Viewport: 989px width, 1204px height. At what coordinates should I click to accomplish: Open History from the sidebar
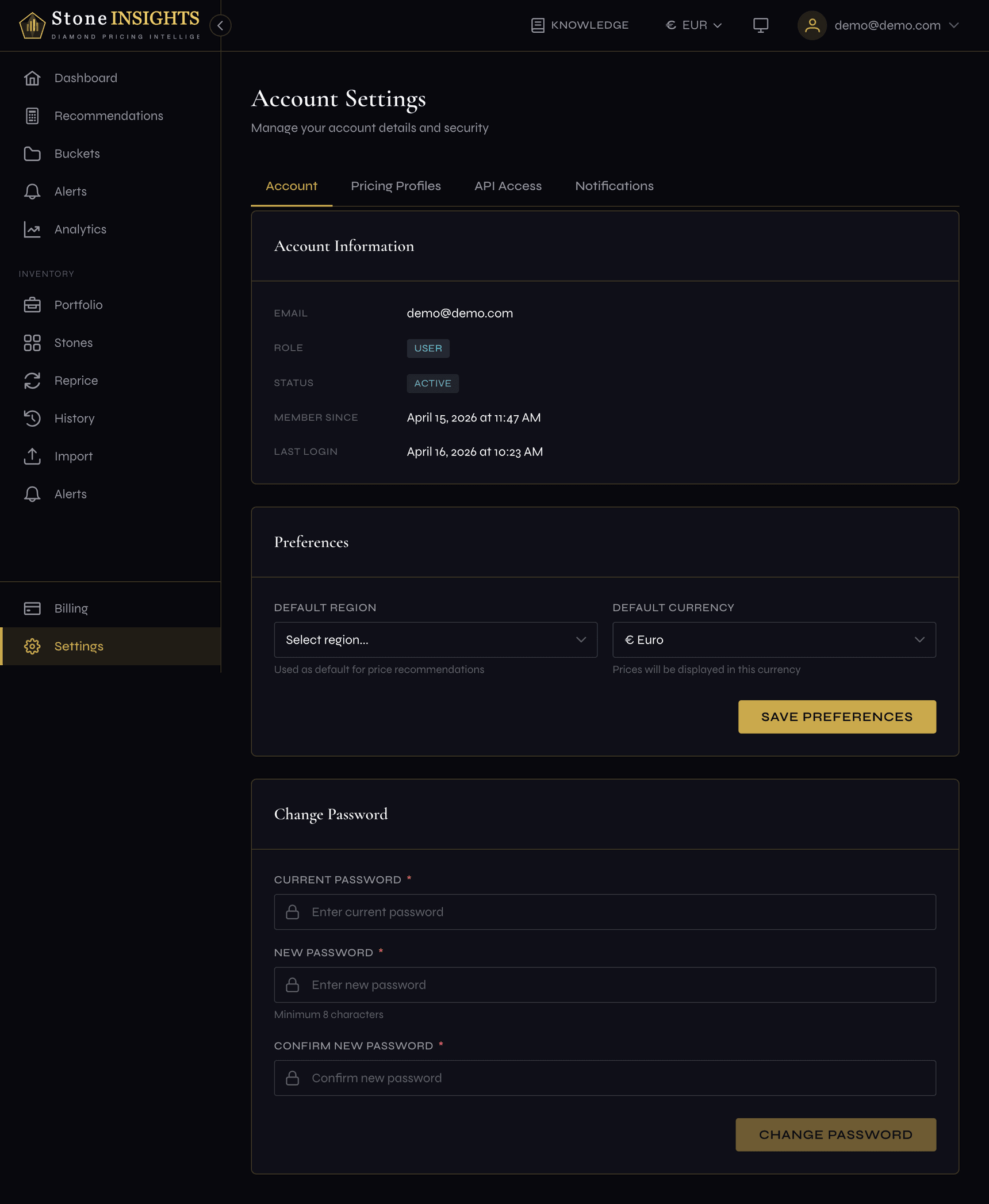click(74, 418)
